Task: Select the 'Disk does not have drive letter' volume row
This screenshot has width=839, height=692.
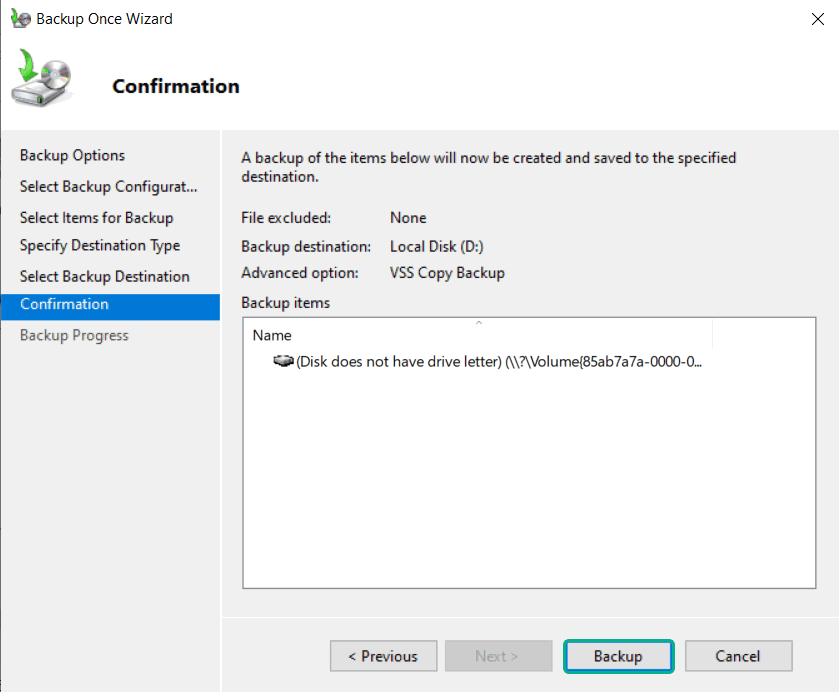Action: click(x=487, y=362)
